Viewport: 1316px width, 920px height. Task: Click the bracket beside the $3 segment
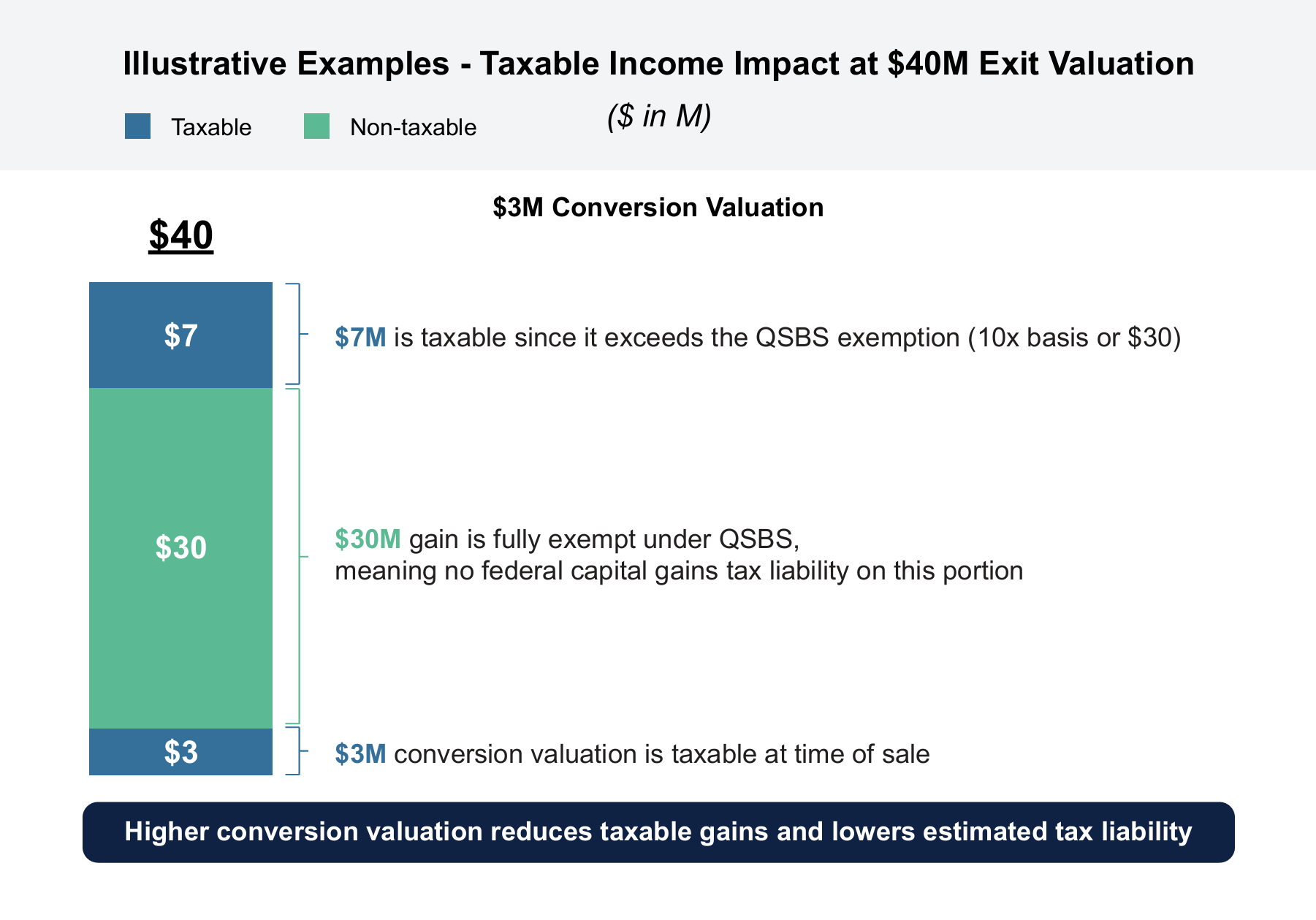point(297,750)
